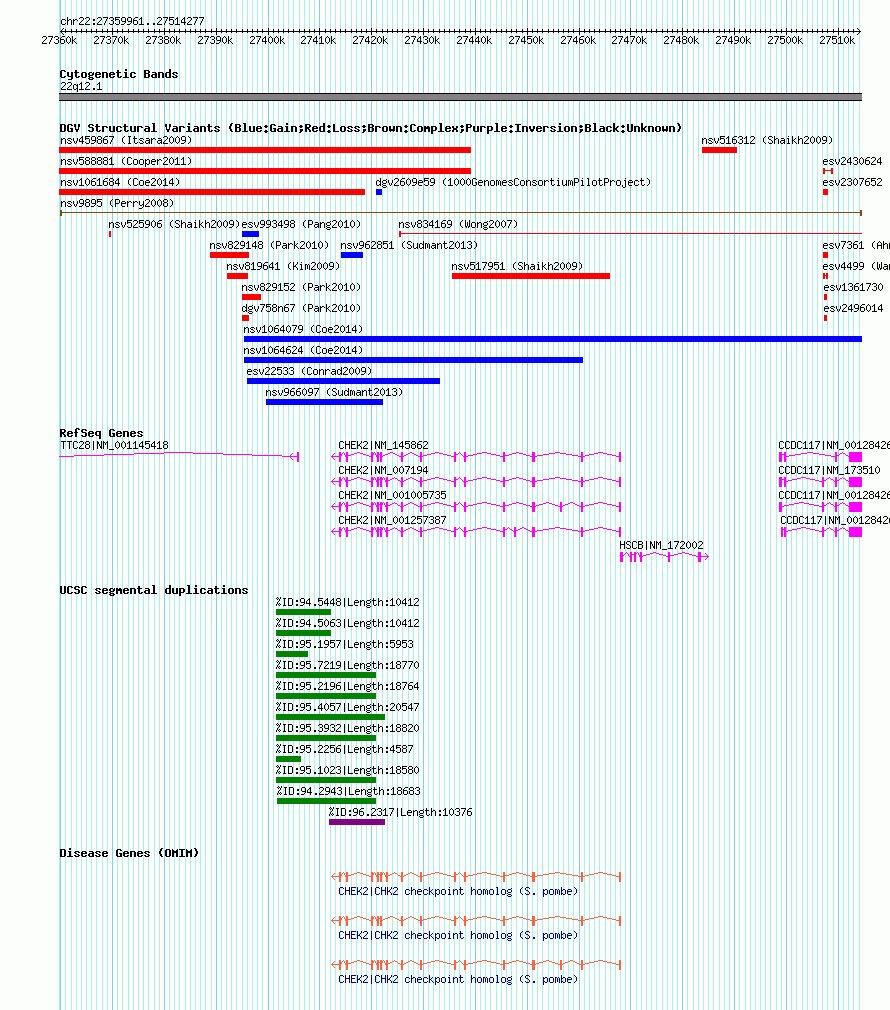This screenshot has height=1010, width=890.
Task: Select the esv993498 (Pang2010) blue gain bar
Action: tap(251, 234)
